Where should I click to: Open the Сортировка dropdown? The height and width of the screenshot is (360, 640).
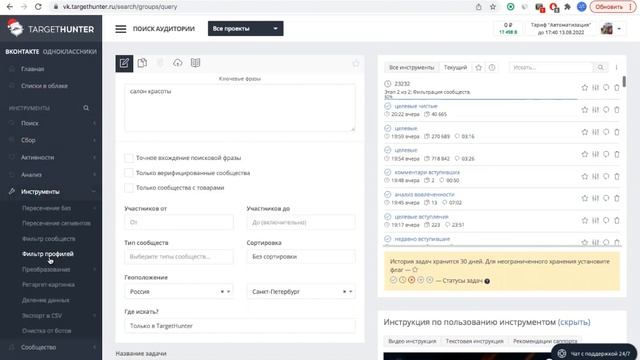click(x=301, y=257)
